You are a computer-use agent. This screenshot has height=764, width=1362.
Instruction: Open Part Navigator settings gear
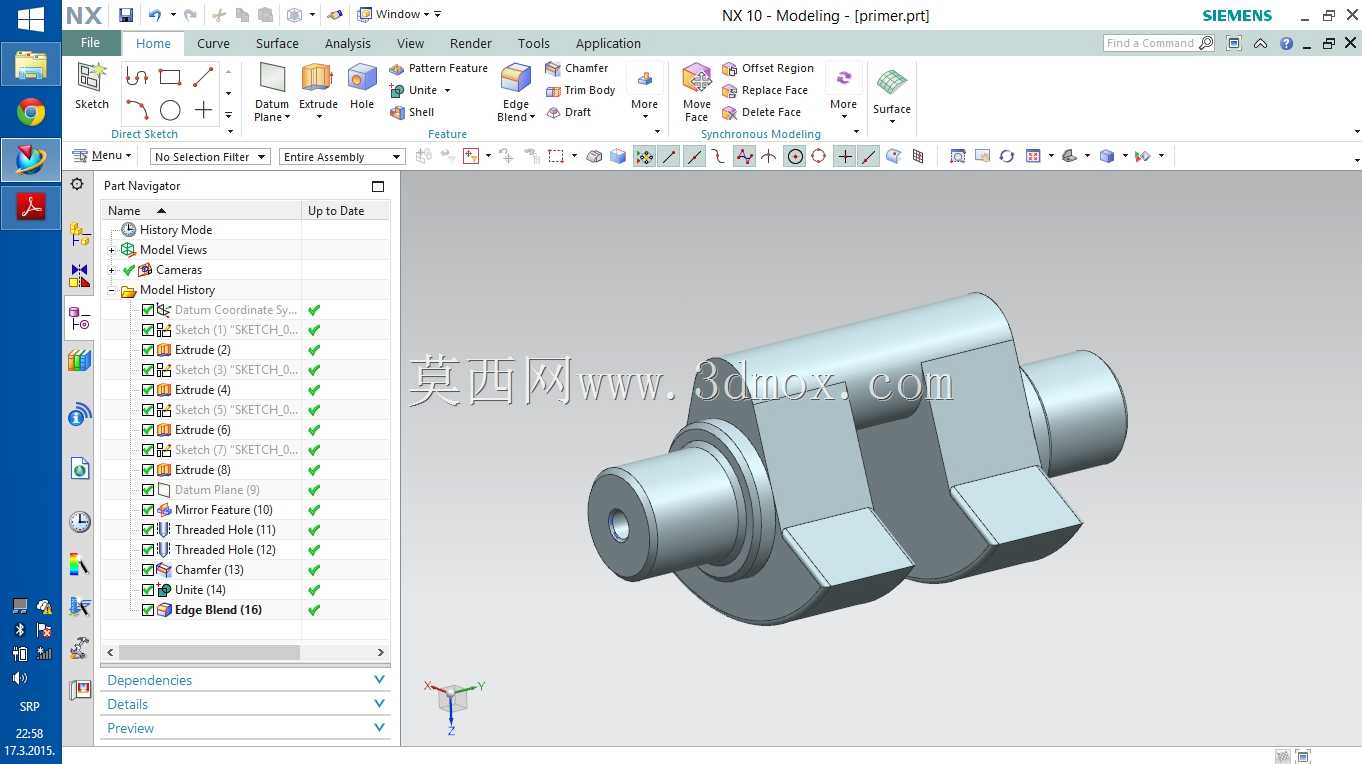77,184
